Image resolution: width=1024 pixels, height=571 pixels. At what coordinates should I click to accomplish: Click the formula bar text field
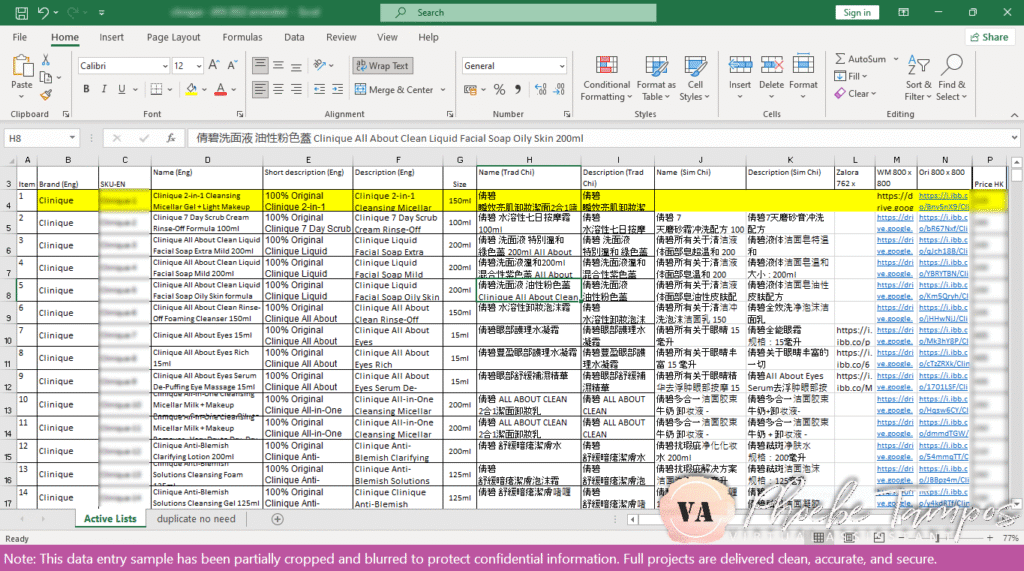coord(598,138)
